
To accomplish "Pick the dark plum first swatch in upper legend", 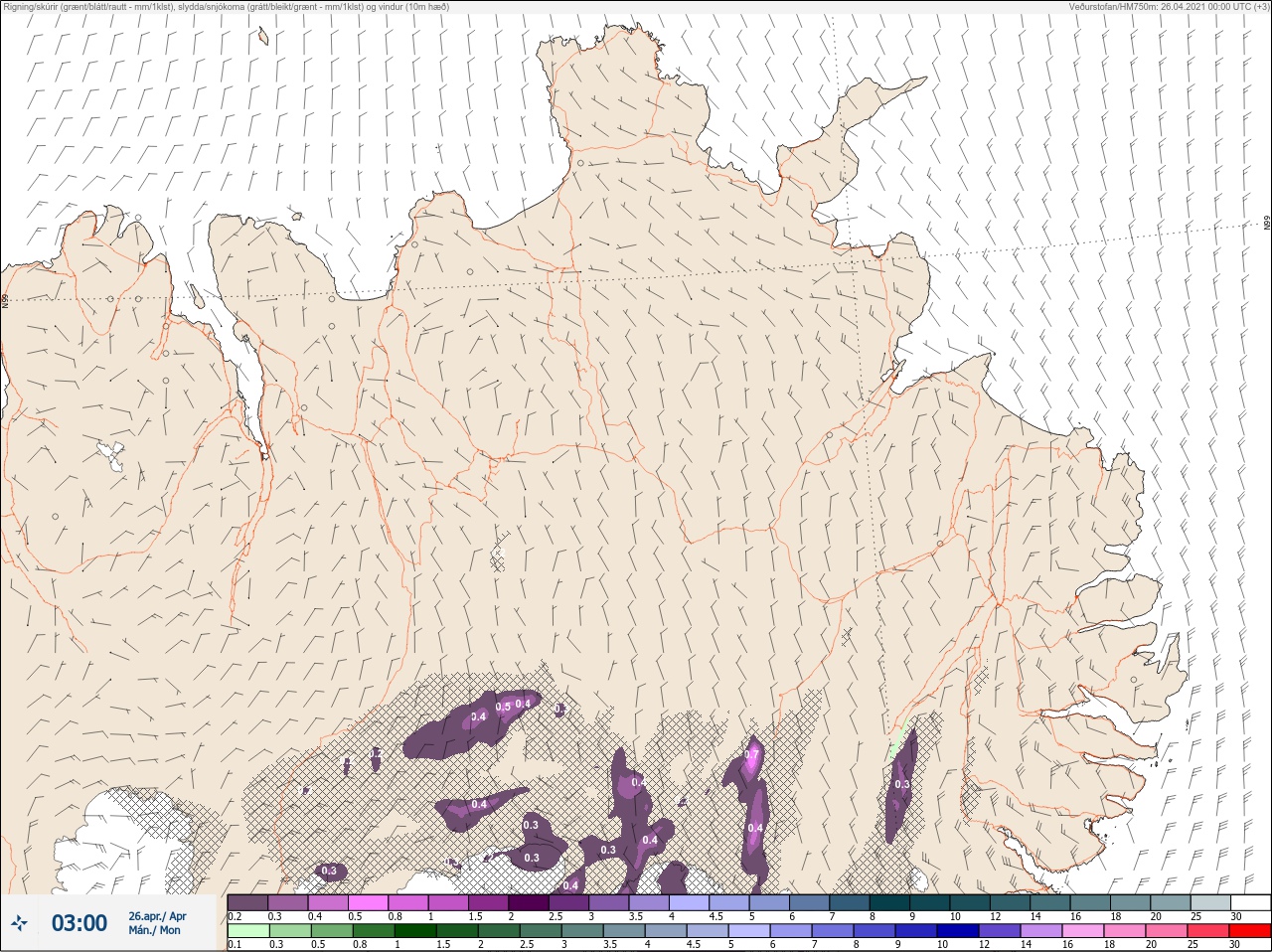I will pyautogui.click(x=247, y=902).
